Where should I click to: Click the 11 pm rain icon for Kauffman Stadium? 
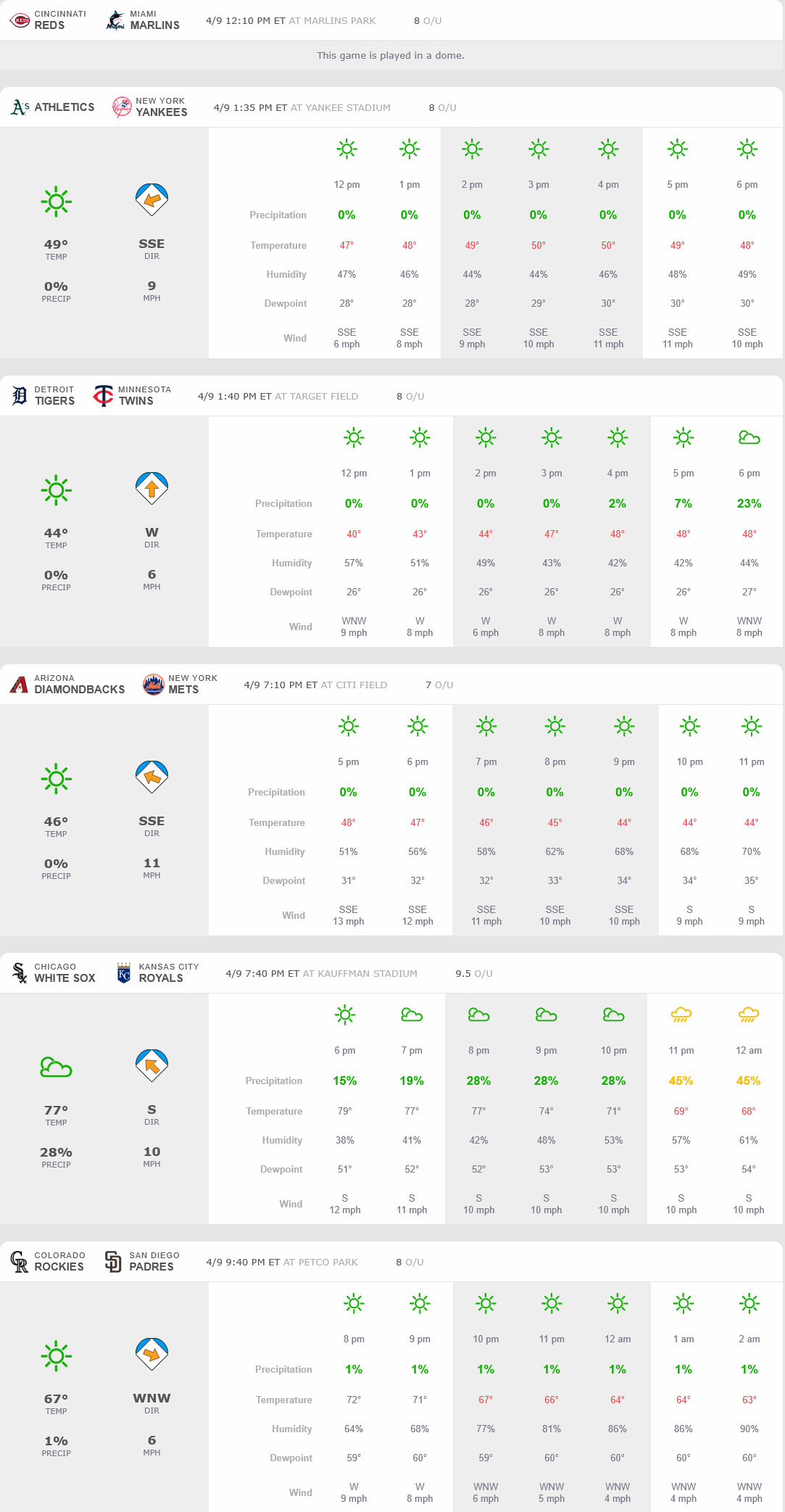(x=681, y=1015)
